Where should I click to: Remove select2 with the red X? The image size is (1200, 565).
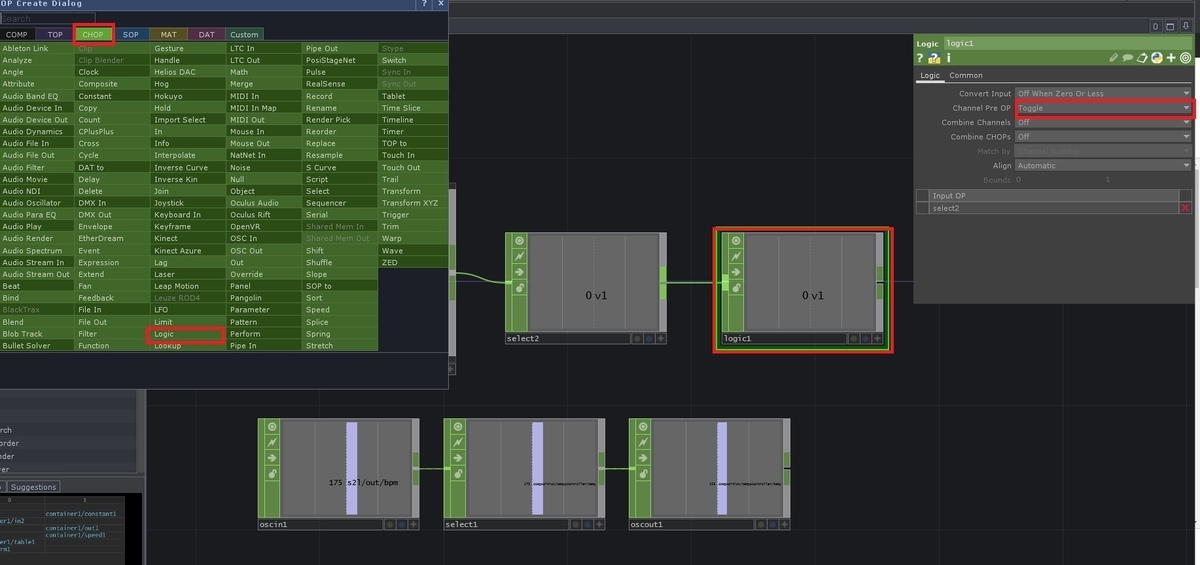(x=1185, y=208)
